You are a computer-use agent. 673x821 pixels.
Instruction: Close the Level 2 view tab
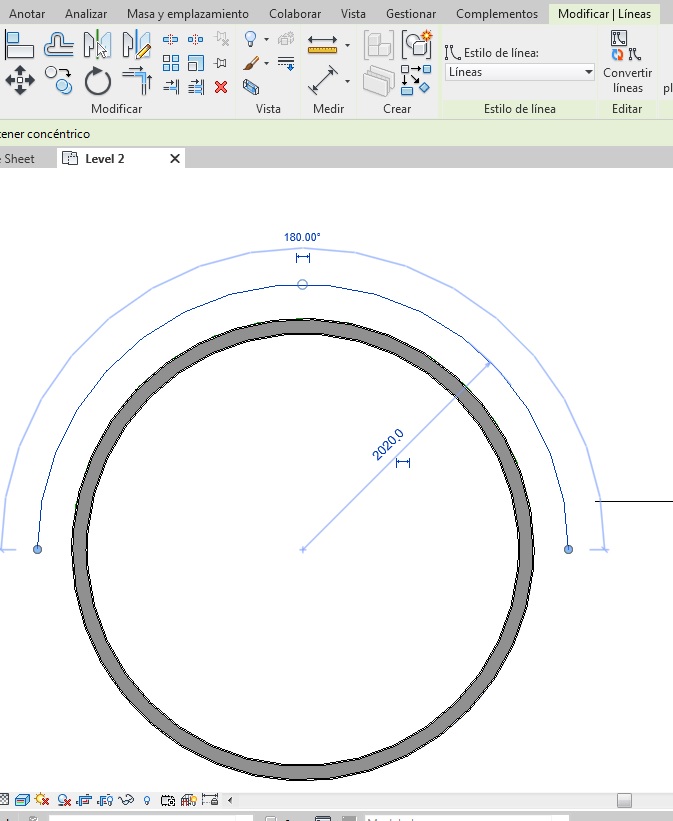coord(175,158)
